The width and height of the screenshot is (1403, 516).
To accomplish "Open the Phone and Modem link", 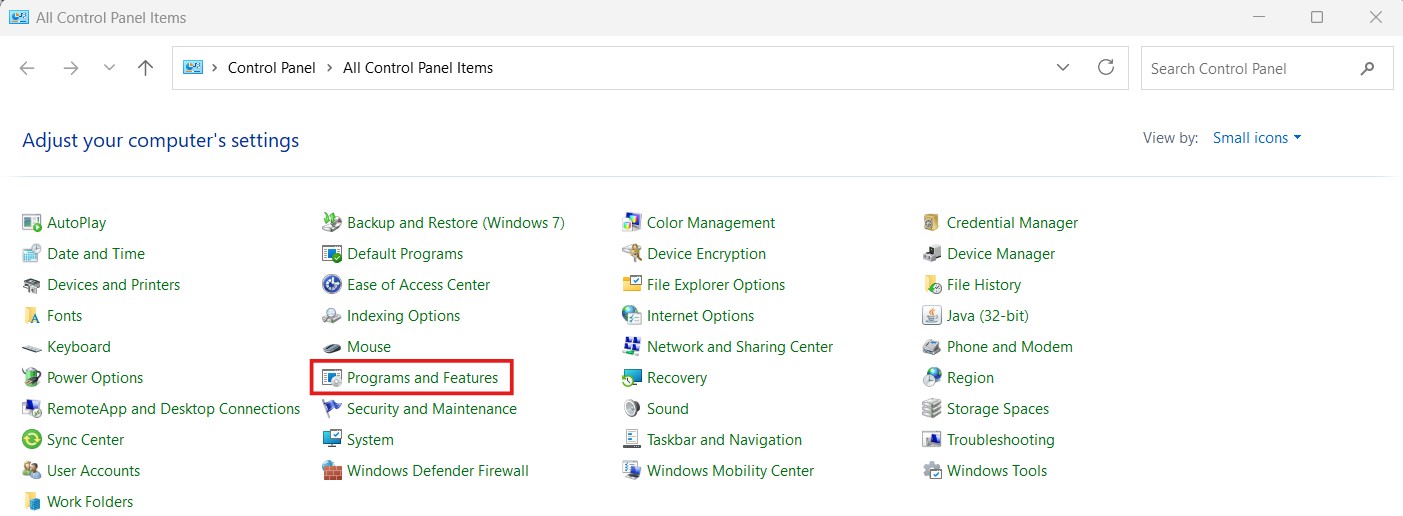I will point(1010,347).
